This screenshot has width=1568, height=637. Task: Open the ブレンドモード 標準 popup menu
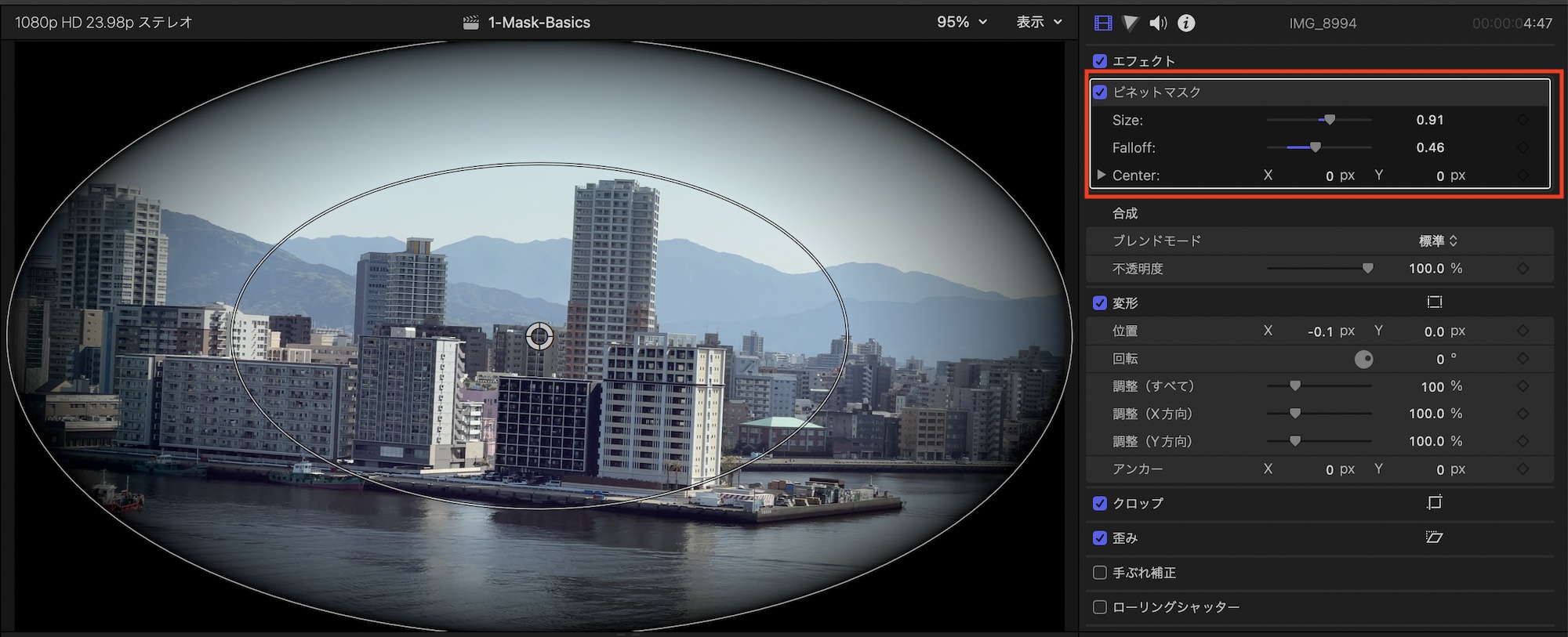tap(1438, 241)
